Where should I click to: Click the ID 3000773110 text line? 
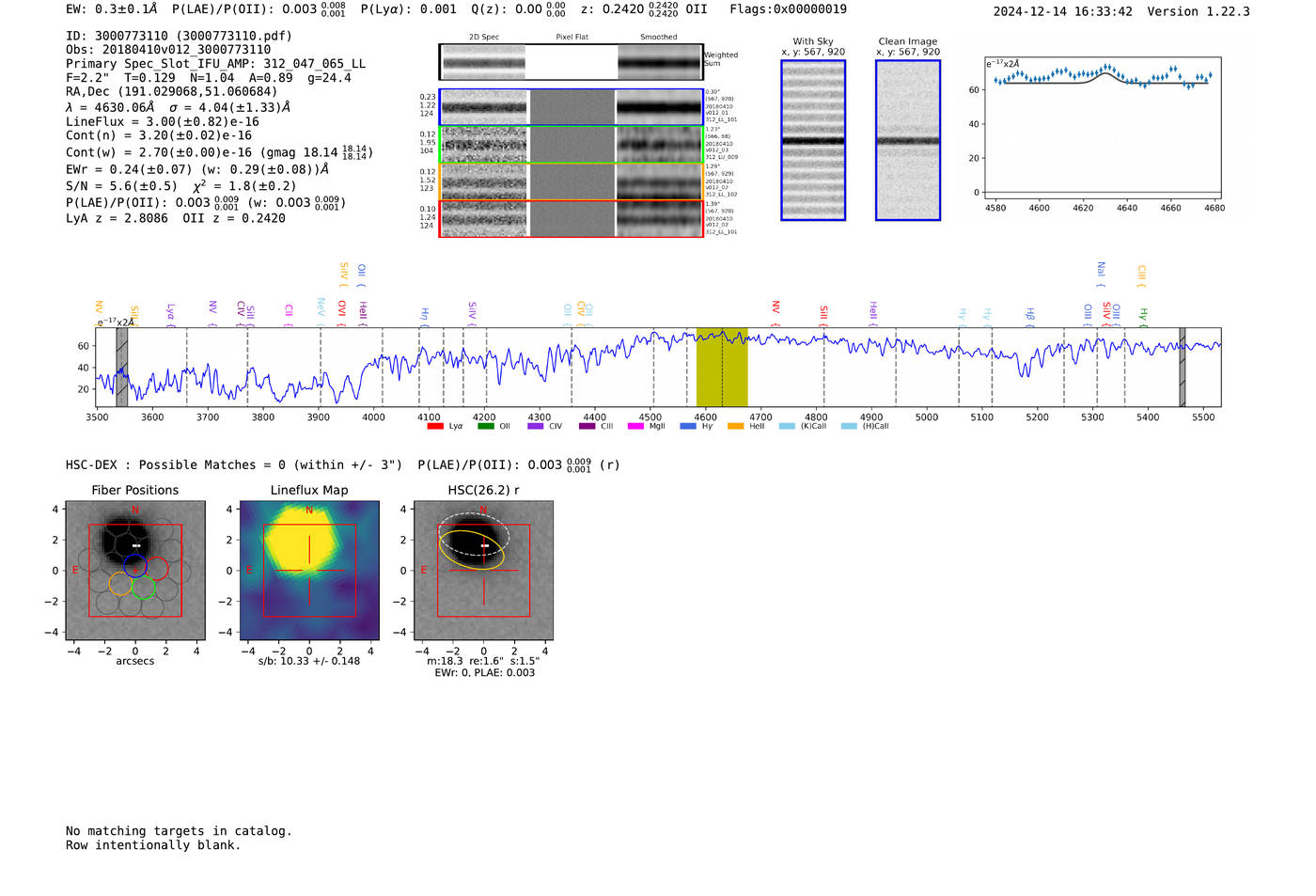coord(179,36)
